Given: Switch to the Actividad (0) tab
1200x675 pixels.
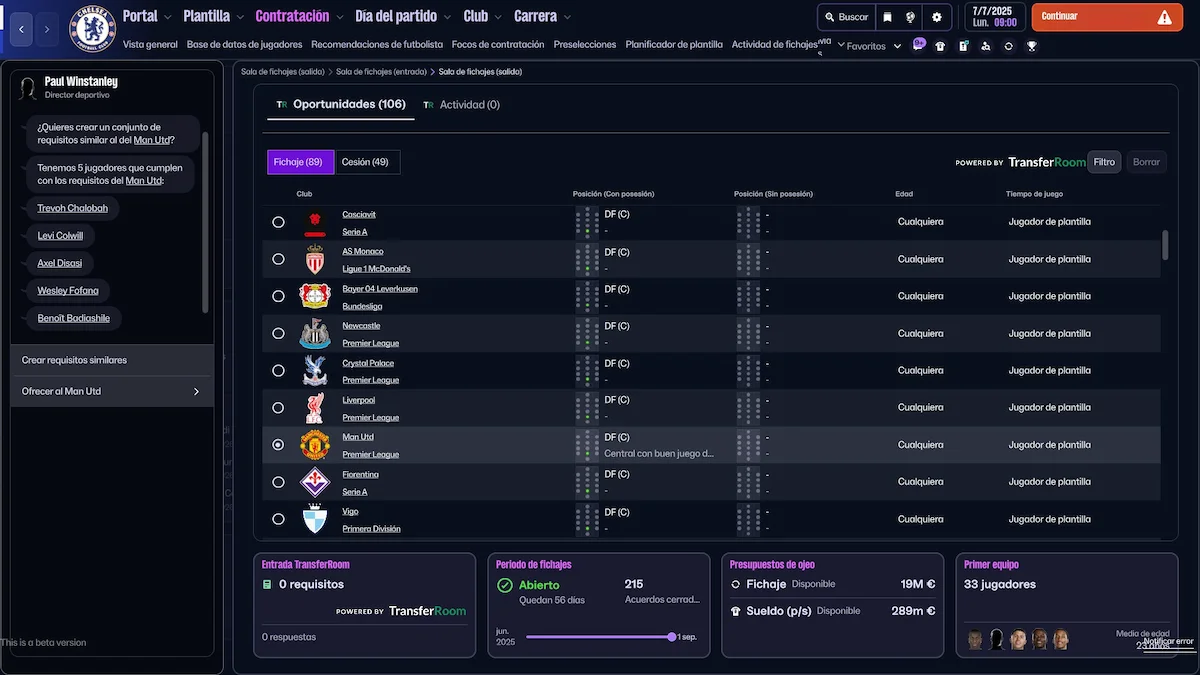Looking at the screenshot, I should [x=461, y=104].
